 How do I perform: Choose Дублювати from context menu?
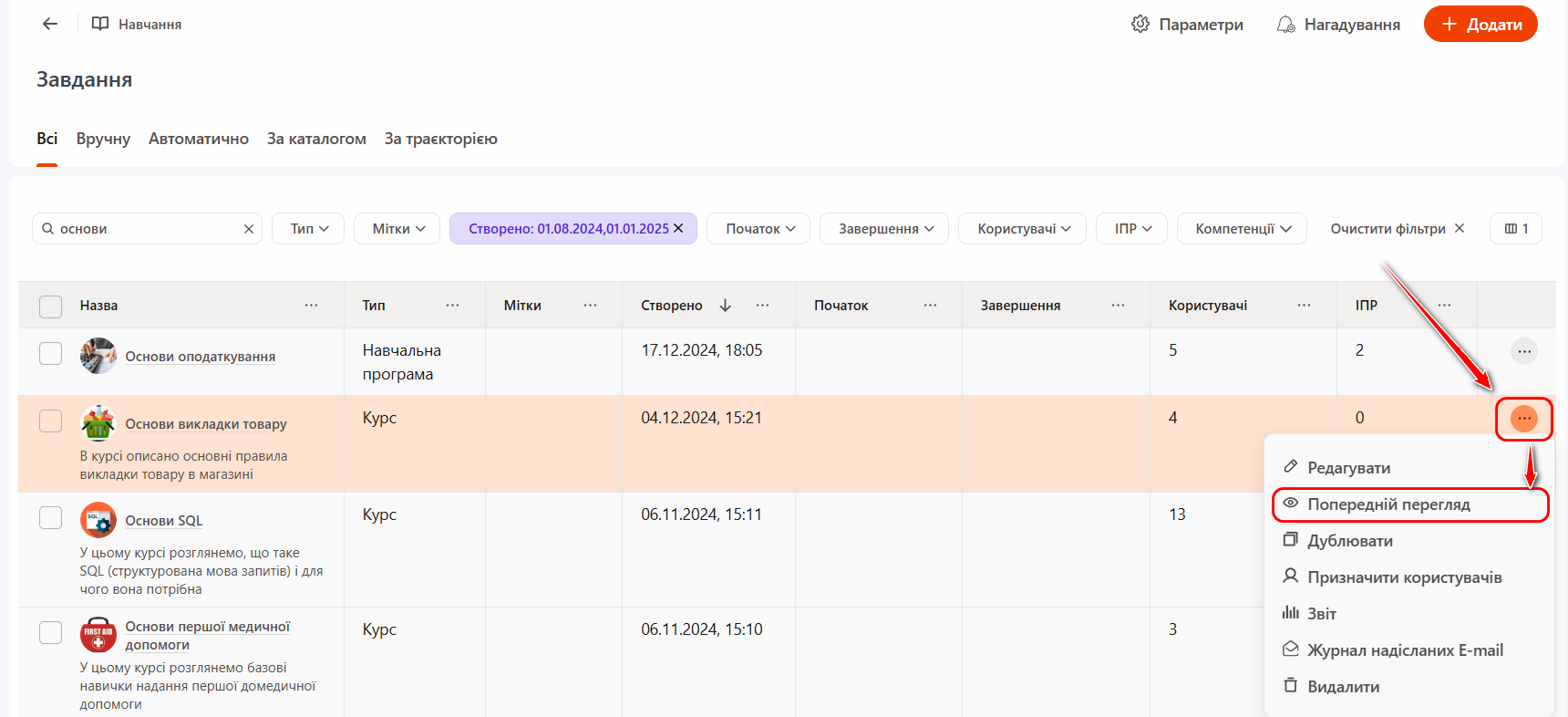[x=1349, y=541]
